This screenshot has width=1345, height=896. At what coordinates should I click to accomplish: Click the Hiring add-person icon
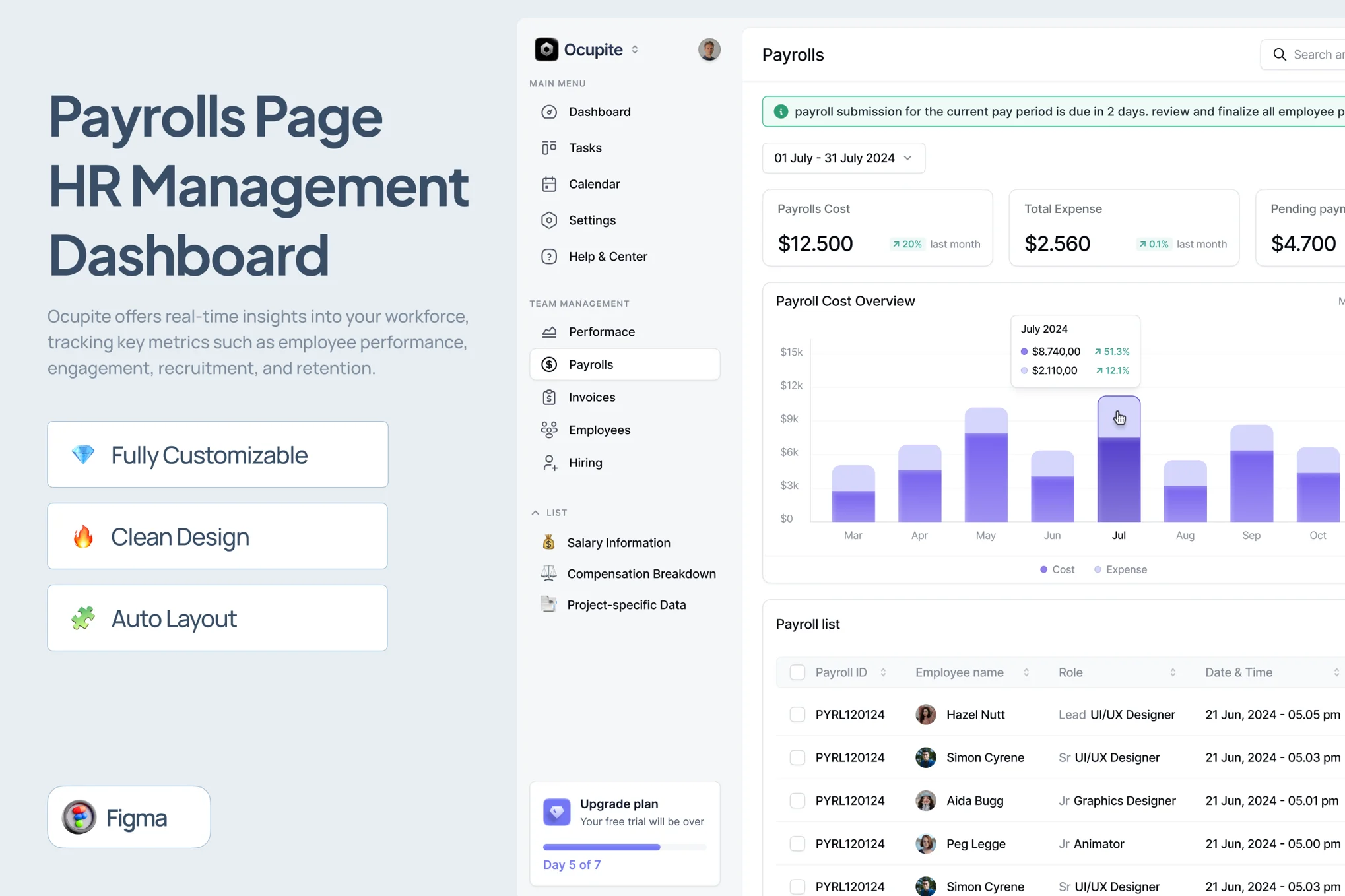coord(549,463)
